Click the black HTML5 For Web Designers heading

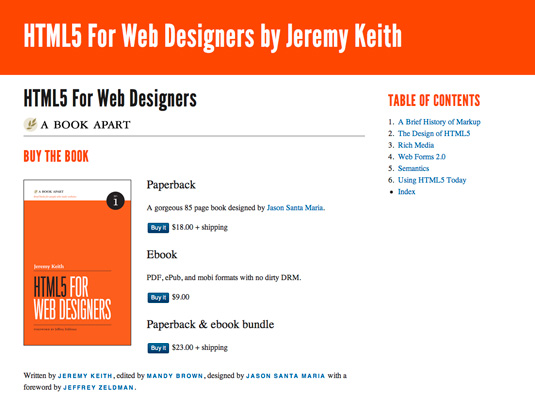point(110,98)
